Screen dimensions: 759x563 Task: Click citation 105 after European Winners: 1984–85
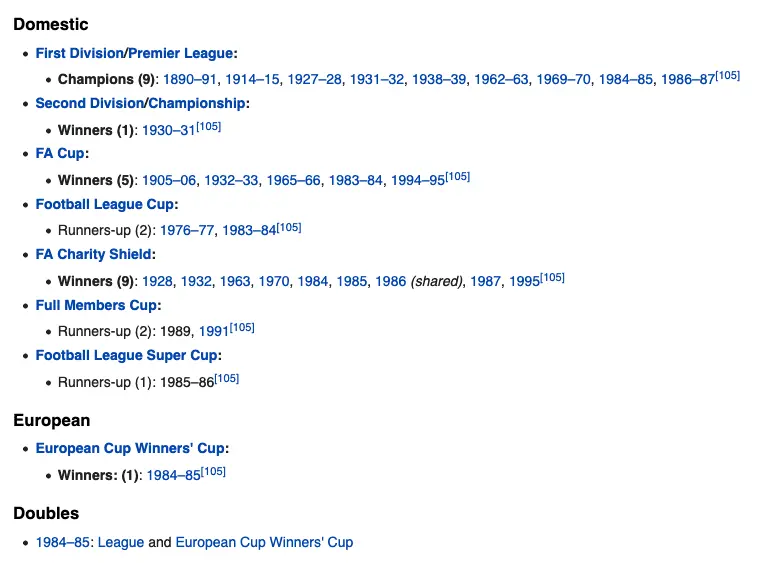(213, 471)
